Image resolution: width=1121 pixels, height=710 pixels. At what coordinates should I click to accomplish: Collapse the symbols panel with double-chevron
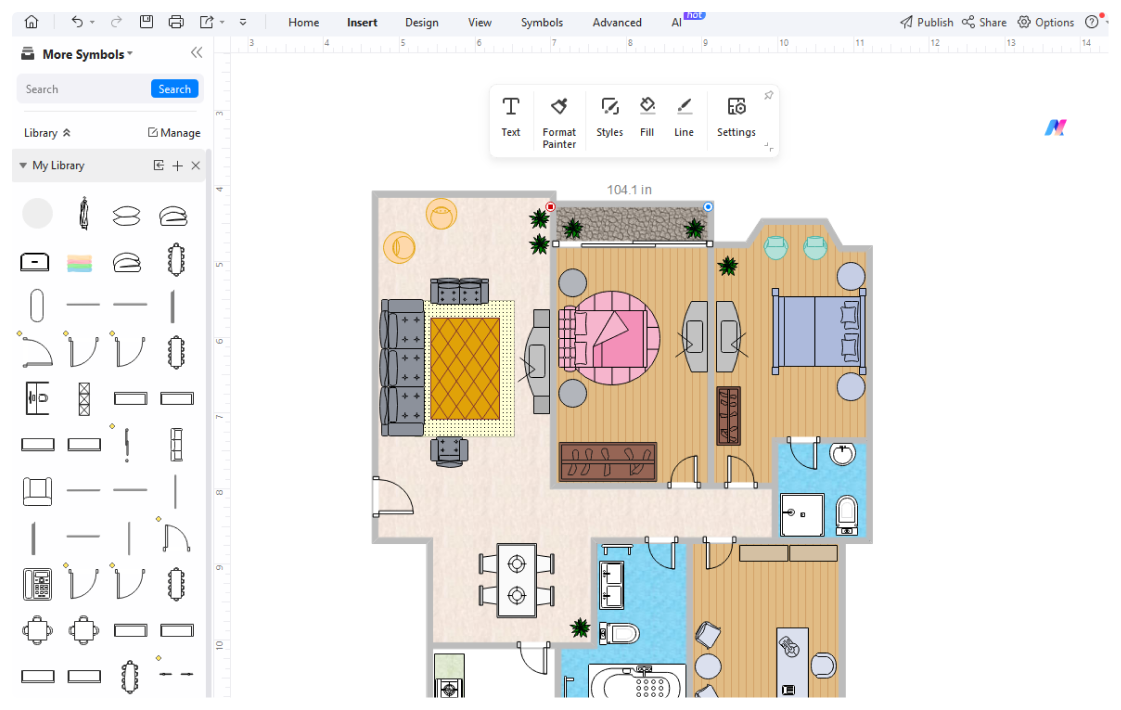tap(196, 54)
